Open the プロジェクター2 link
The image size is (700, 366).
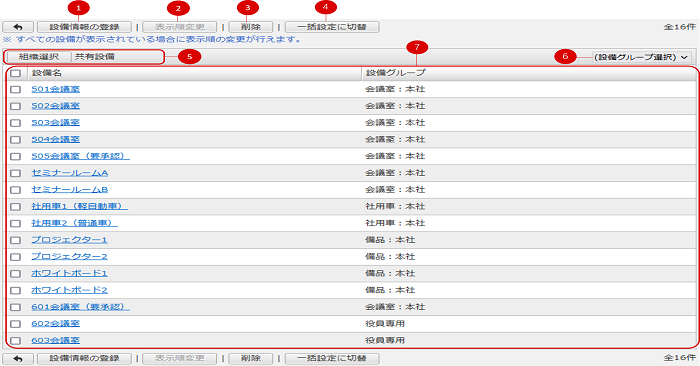pyautogui.click(x=69, y=256)
